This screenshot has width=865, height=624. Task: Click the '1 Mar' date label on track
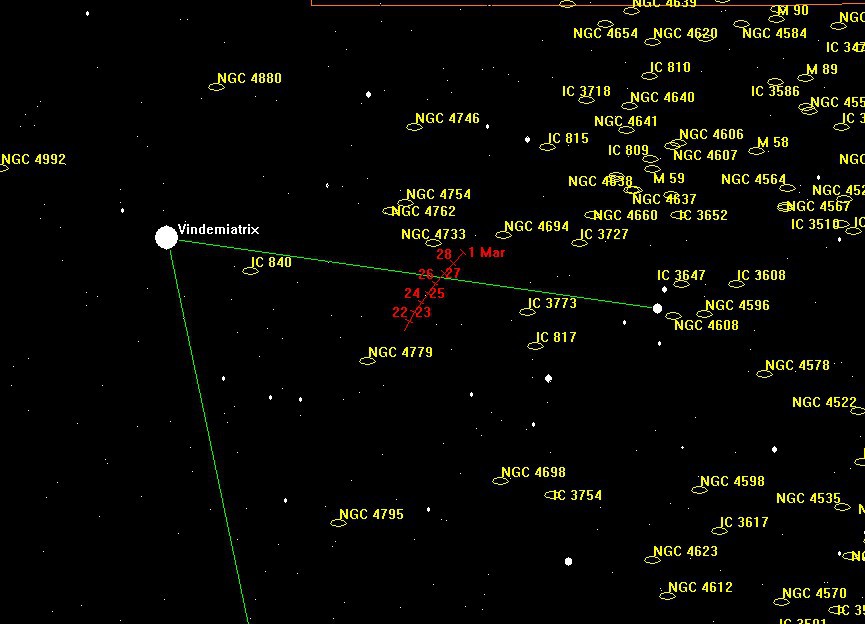487,253
